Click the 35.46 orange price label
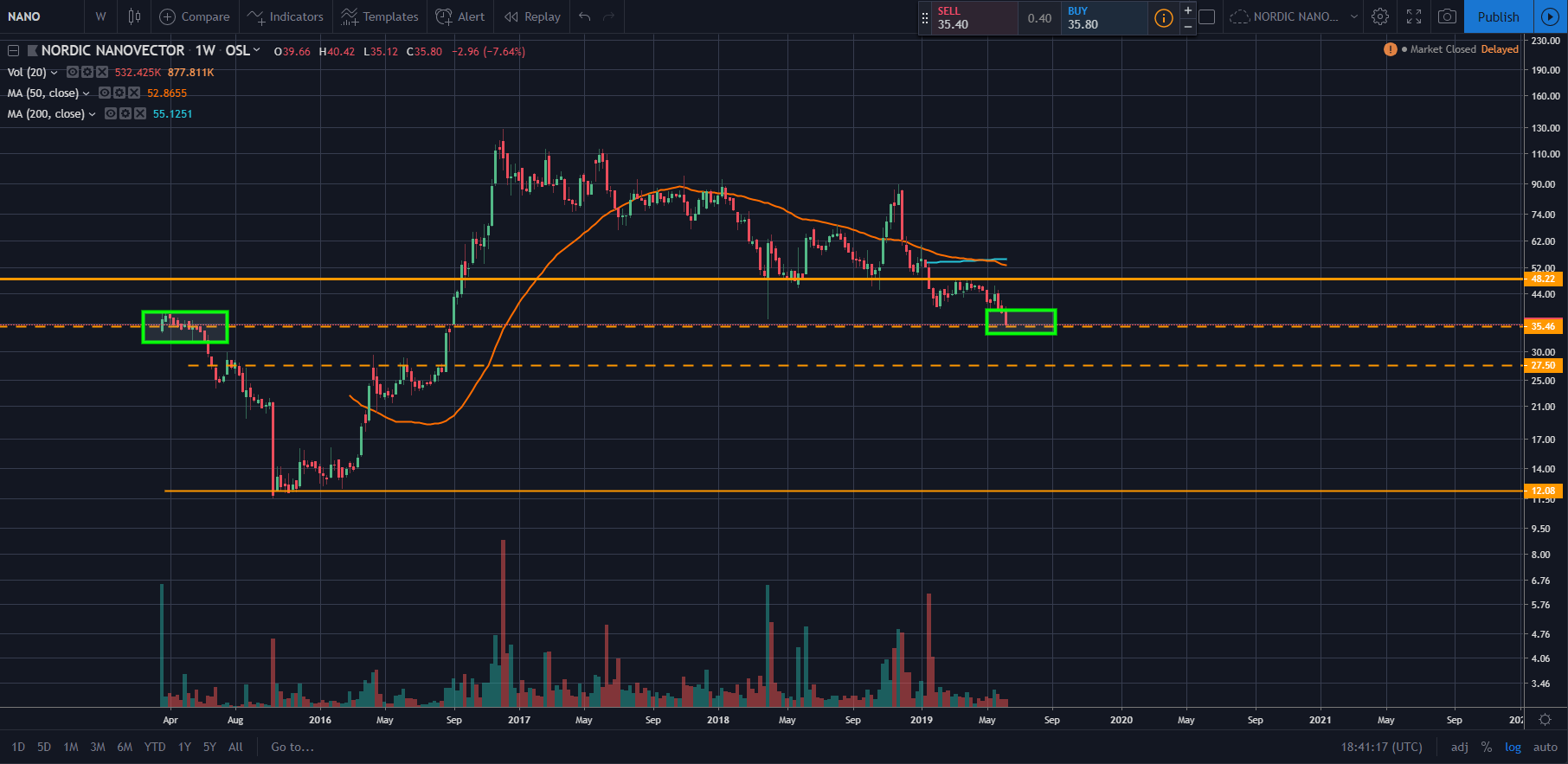This screenshot has height=764, width=1568. pyautogui.click(x=1543, y=326)
